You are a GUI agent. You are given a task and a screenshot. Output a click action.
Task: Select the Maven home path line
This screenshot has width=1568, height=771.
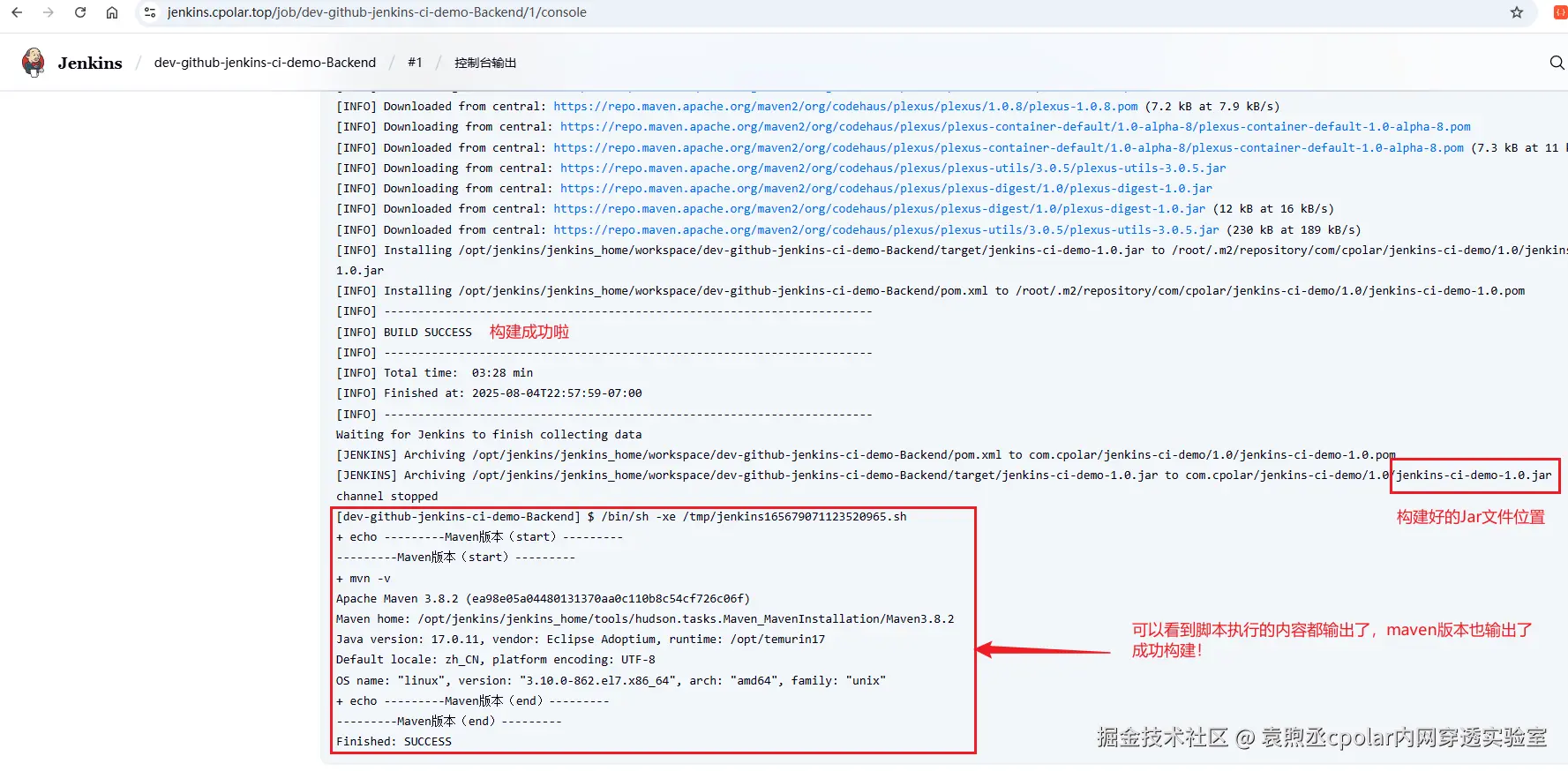click(645, 619)
